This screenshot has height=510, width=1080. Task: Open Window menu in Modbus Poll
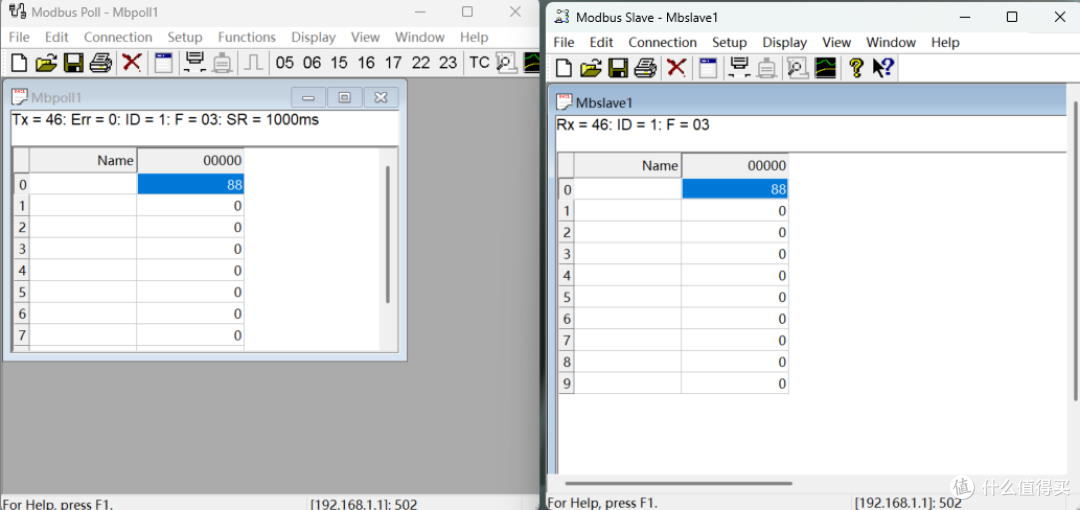pyautogui.click(x=419, y=37)
